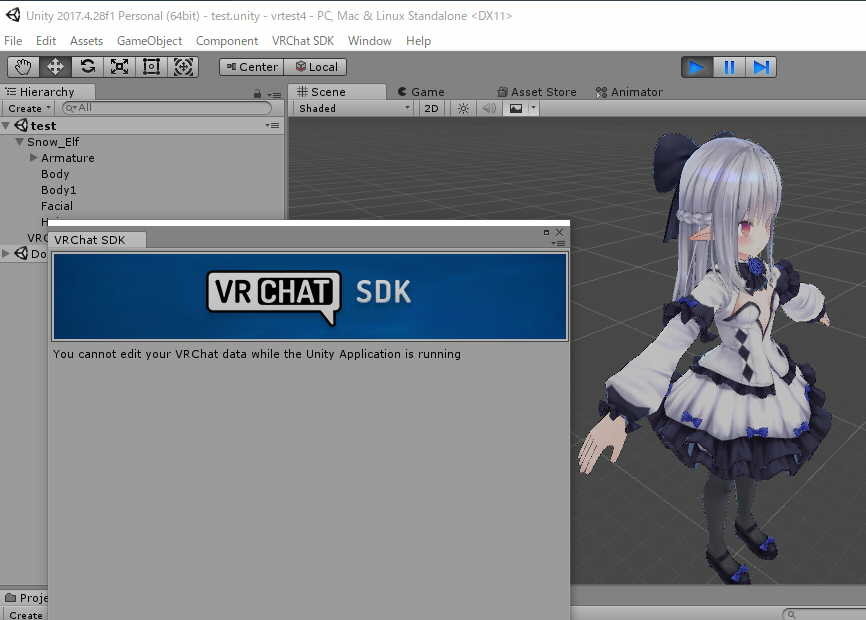Open the Component menu
The height and width of the screenshot is (620, 866).
pos(227,41)
